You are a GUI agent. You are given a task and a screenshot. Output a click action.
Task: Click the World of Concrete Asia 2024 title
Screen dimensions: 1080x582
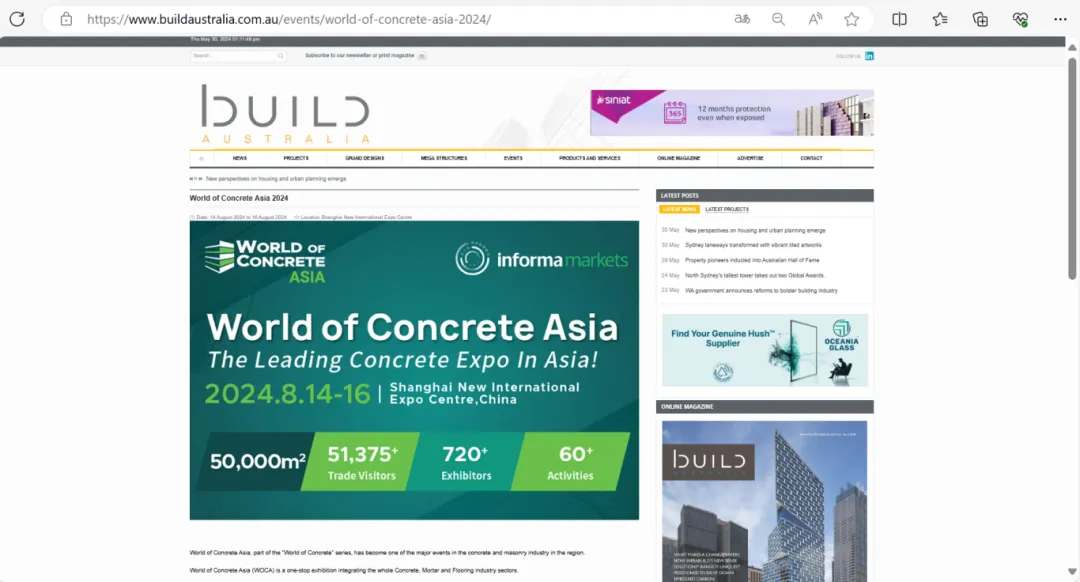point(239,198)
